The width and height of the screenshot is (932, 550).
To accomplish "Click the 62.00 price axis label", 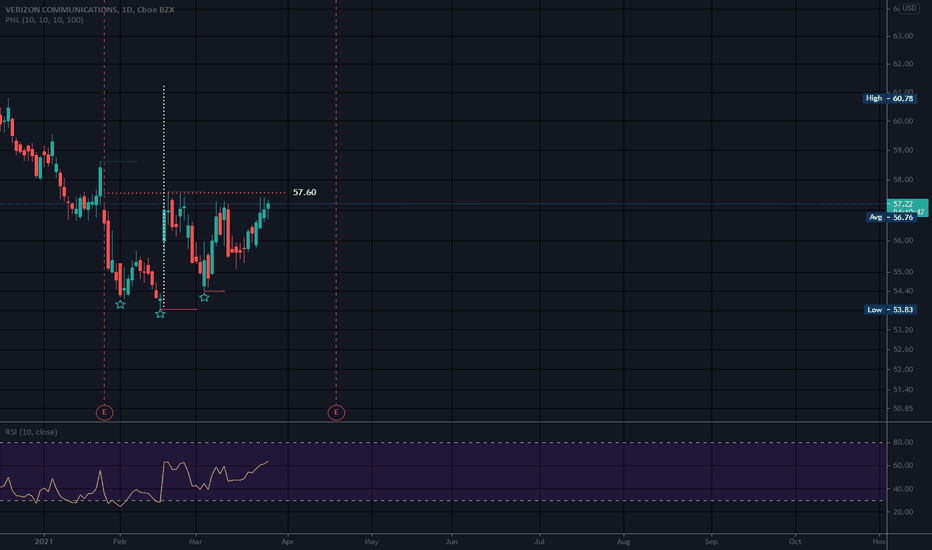I will pyautogui.click(x=903, y=64).
